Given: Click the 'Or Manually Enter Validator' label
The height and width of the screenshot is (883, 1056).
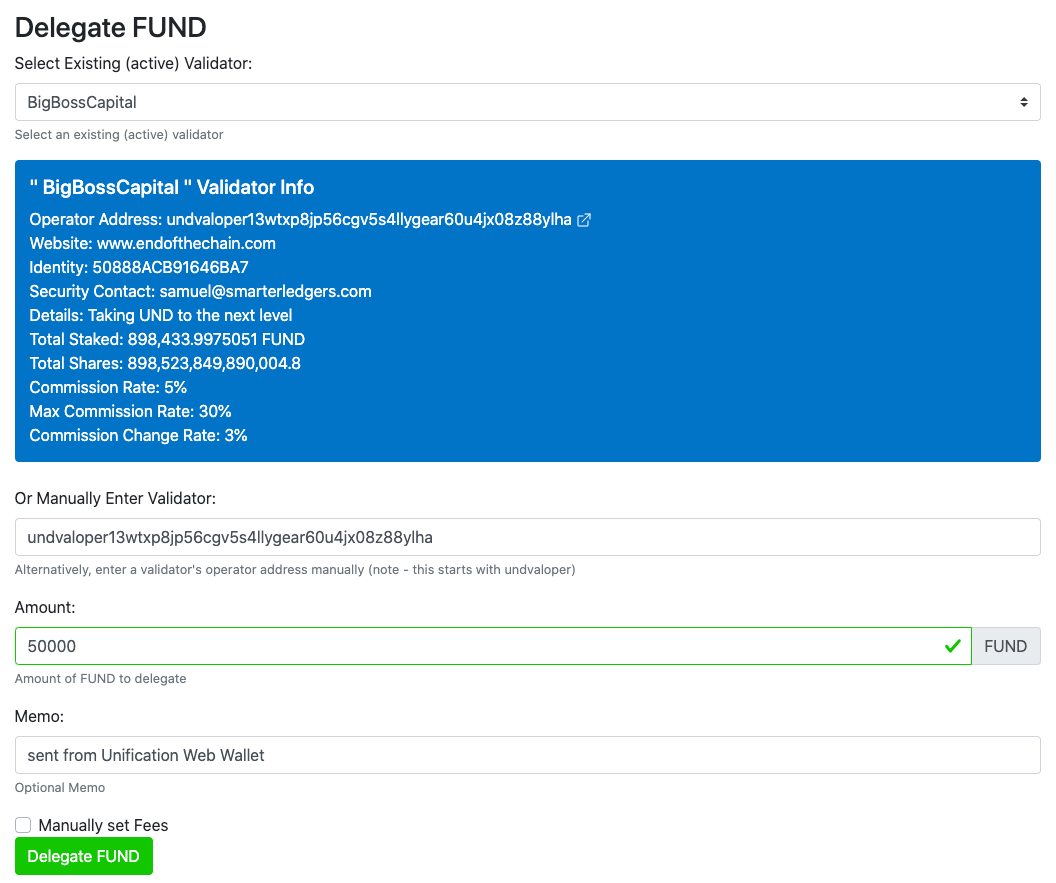Looking at the screenshot, I should point(115,498).
